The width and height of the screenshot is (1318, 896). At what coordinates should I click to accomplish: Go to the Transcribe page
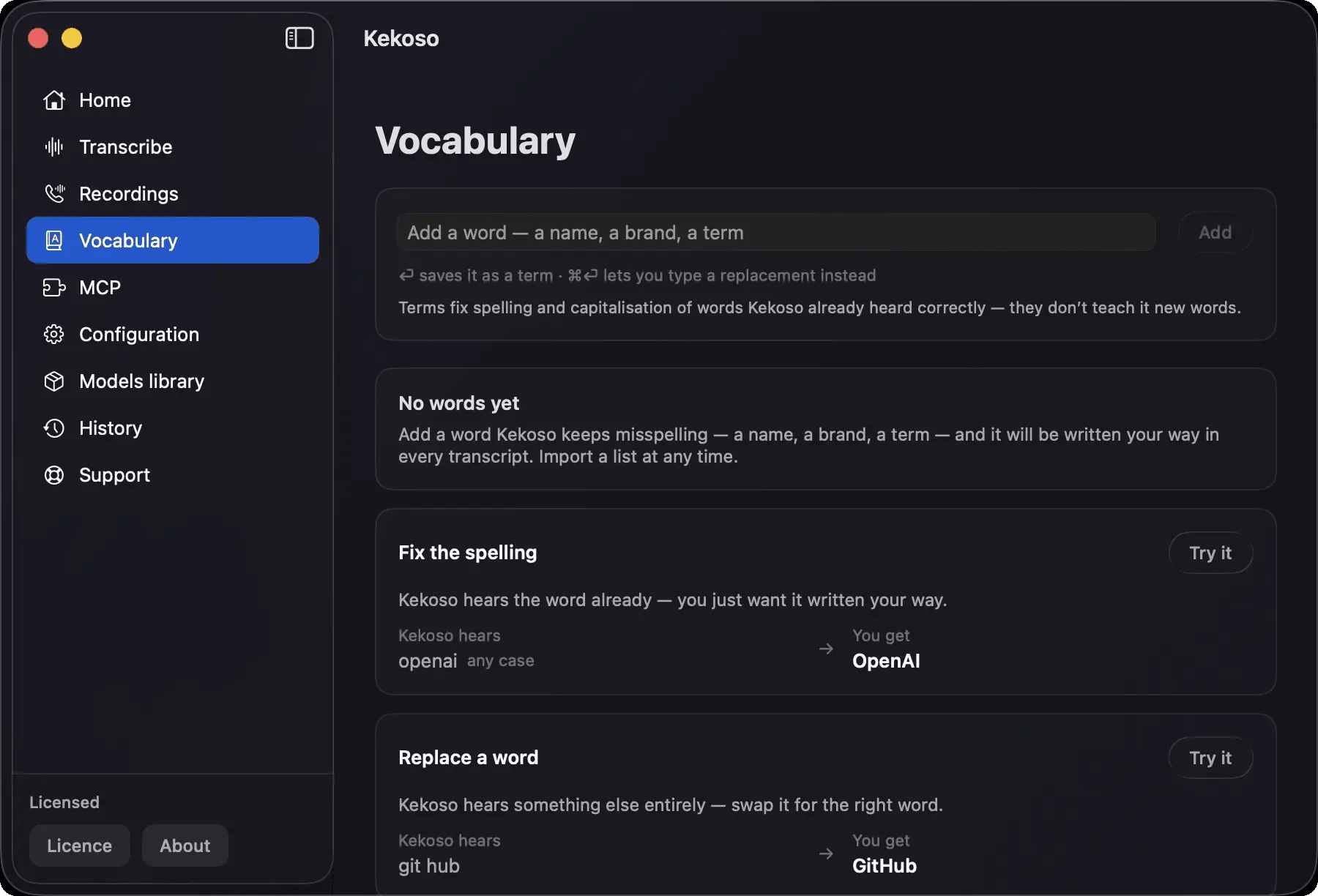click(x=173, y=147)
